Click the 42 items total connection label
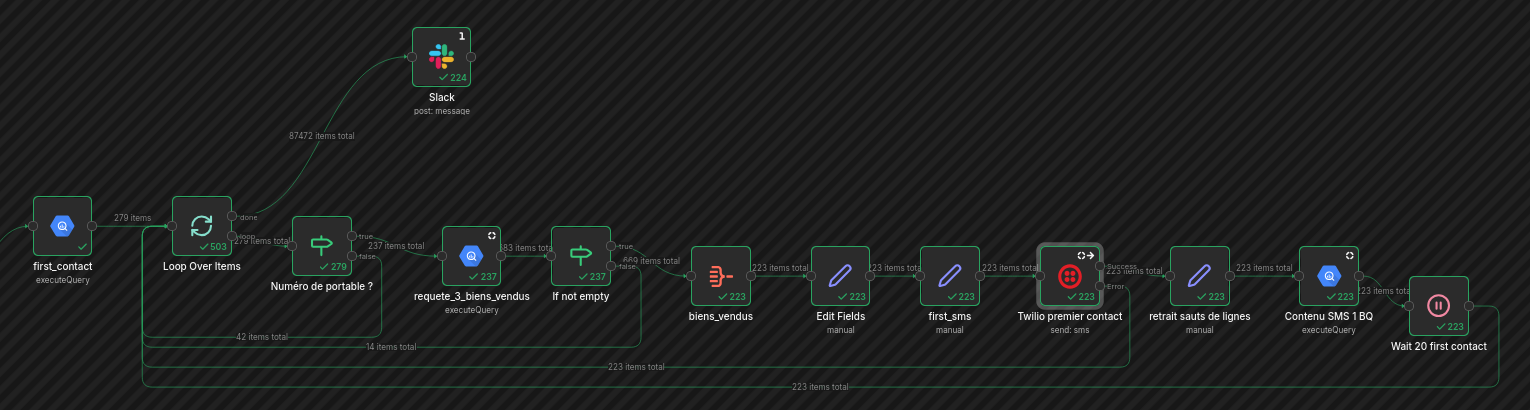This screenshot has width=1530, height=410. tap(263, 337)
